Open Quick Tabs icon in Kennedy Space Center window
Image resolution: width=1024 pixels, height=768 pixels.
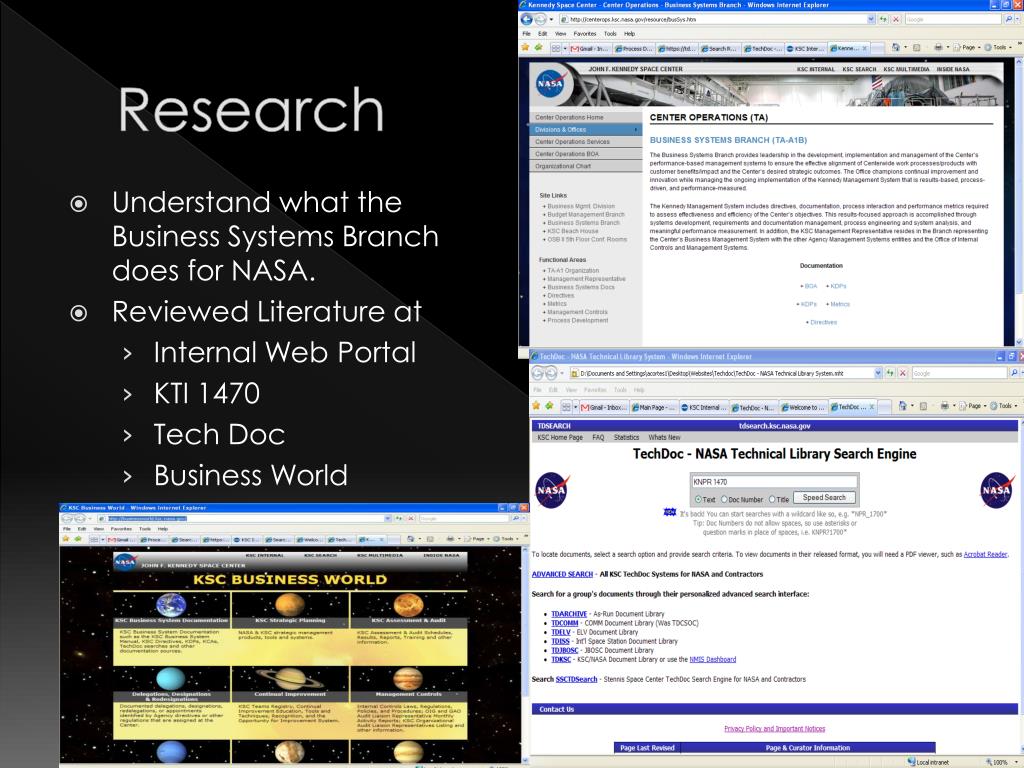[x=556, y=48]
